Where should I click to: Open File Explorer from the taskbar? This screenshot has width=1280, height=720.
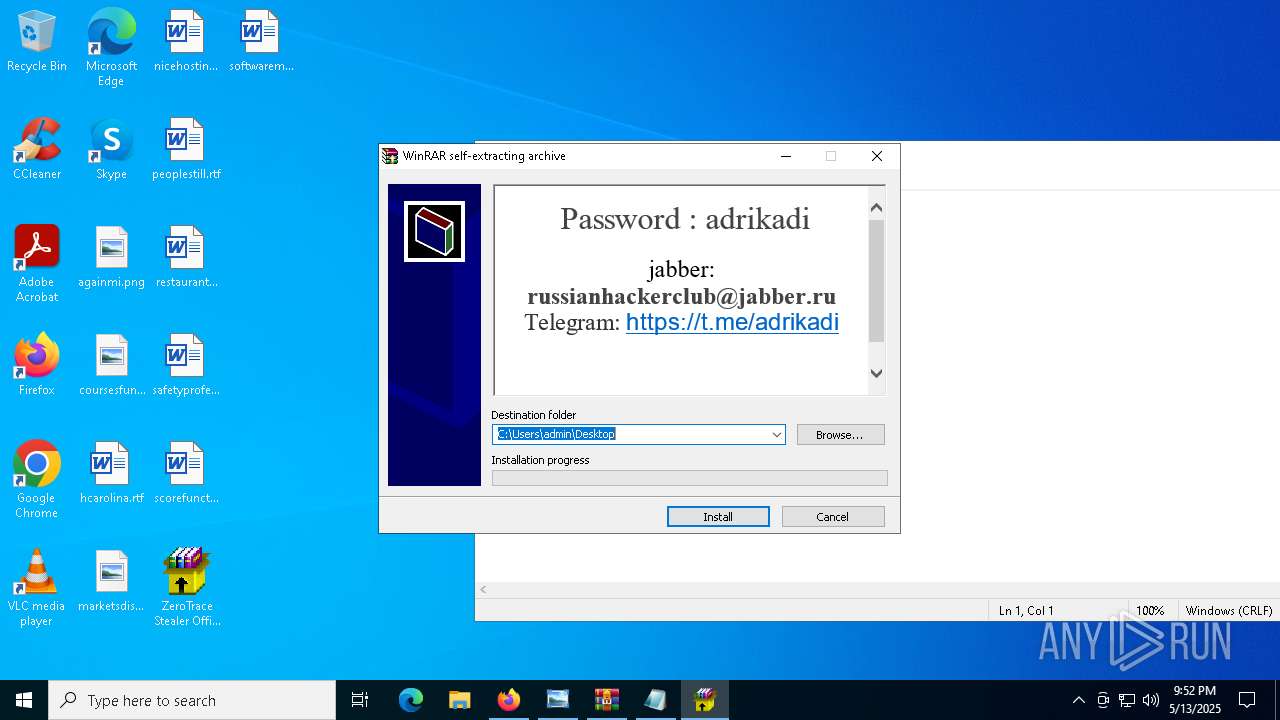click(x=459, y=700)
